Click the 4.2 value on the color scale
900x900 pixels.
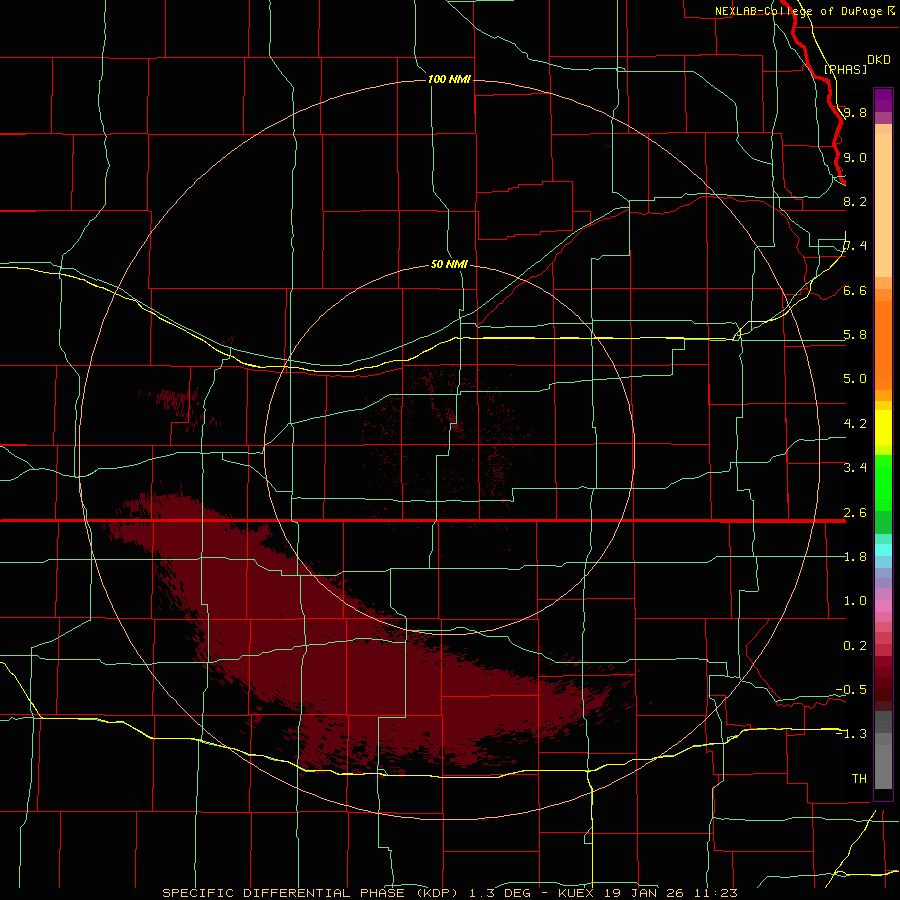(x=855, y=424)
